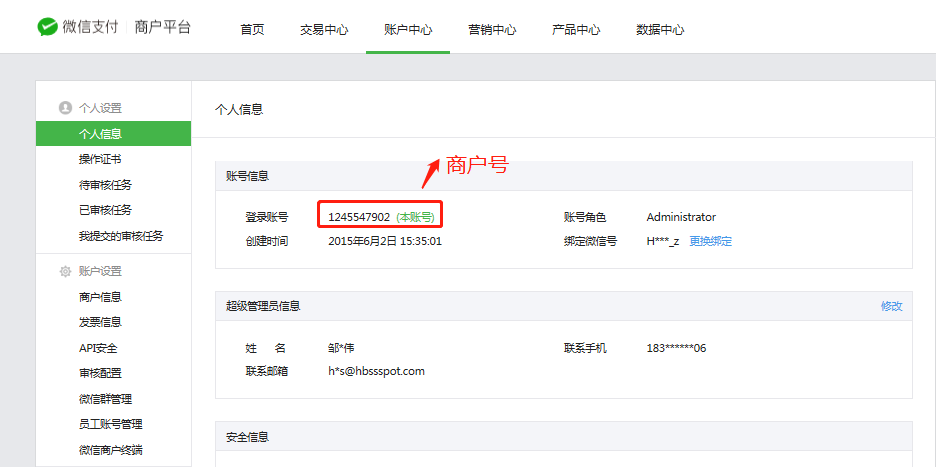Go to 营销中心 tab
Image resolution: width=936 pixels, height=467 pixels.
[x=492, y=29]
